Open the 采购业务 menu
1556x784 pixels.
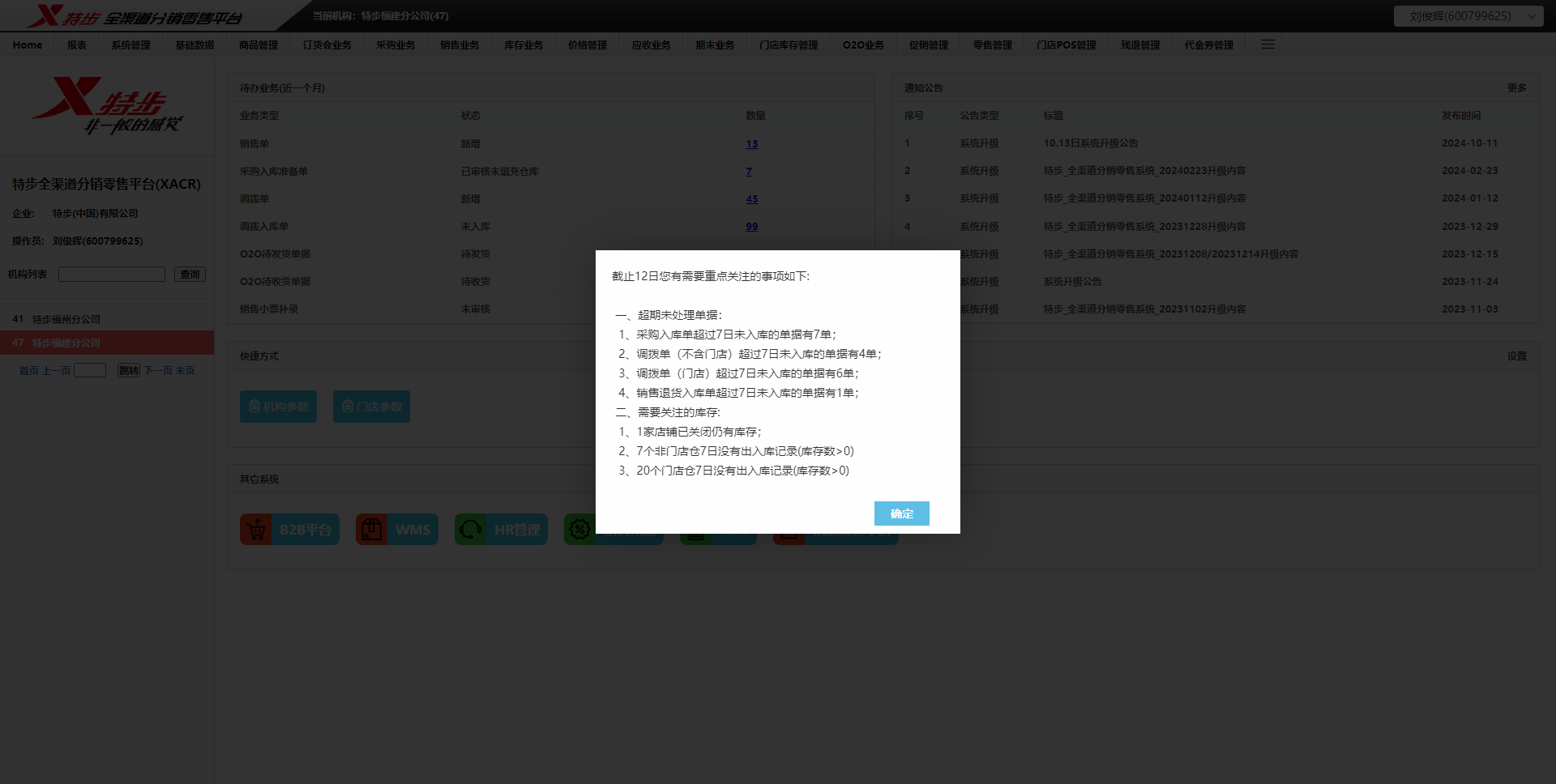pyautogui.click(x=395, y=45)
